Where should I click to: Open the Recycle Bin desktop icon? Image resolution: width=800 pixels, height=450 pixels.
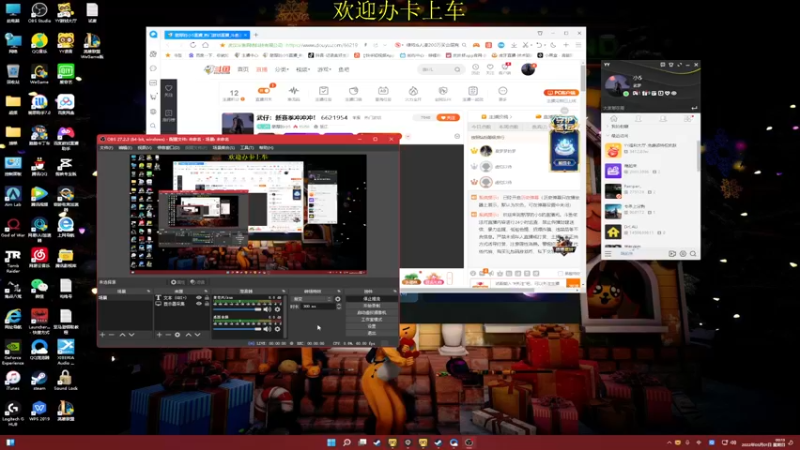pyautogui.click(x=13, y=74)
